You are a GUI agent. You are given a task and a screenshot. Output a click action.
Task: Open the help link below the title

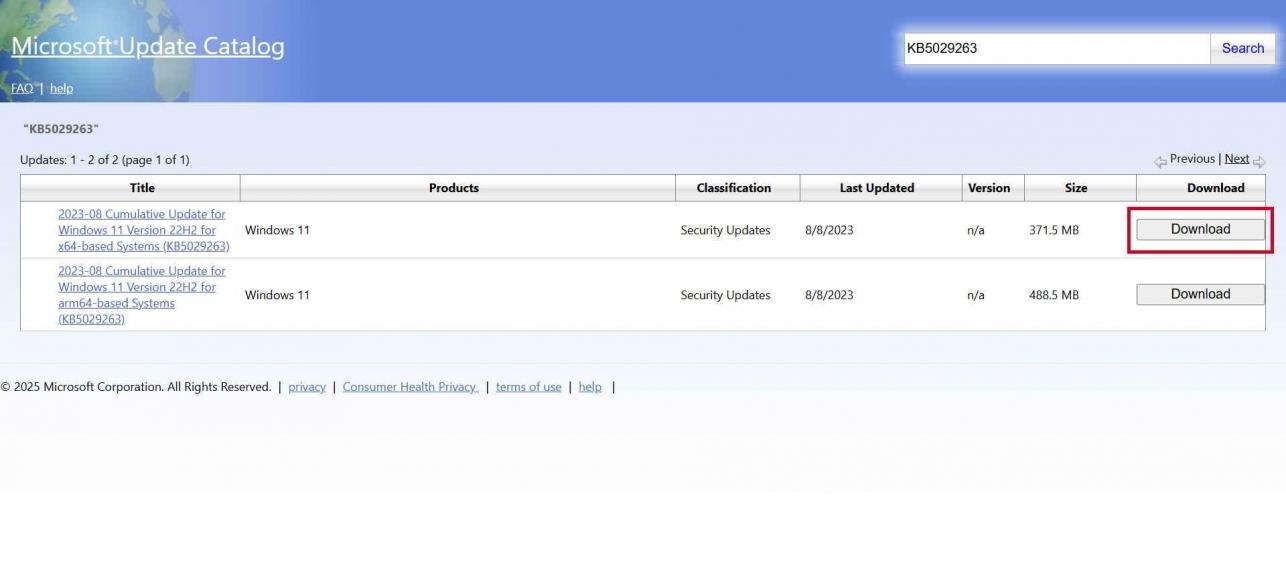tap(61, 88)
